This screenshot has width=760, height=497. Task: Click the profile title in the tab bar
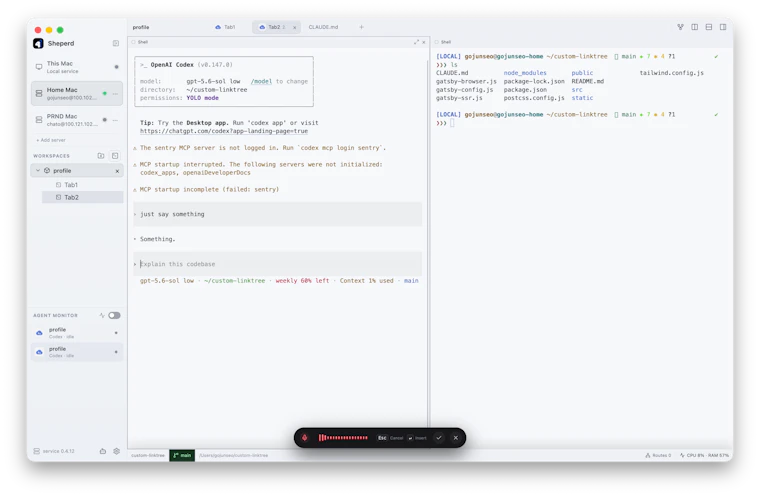click(141, 27)
